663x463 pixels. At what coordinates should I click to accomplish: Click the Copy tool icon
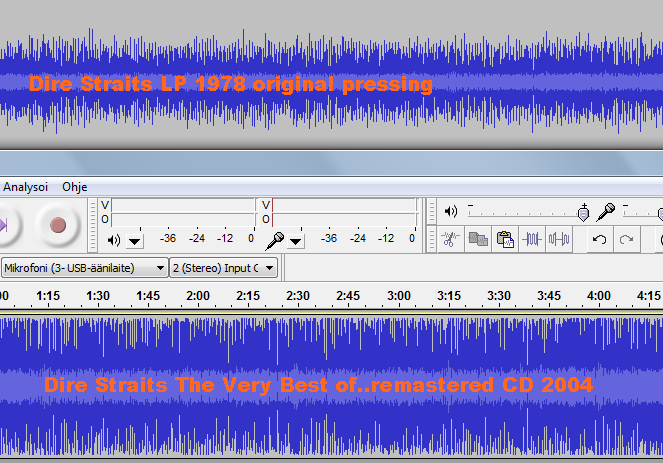(x=478, y=240)
